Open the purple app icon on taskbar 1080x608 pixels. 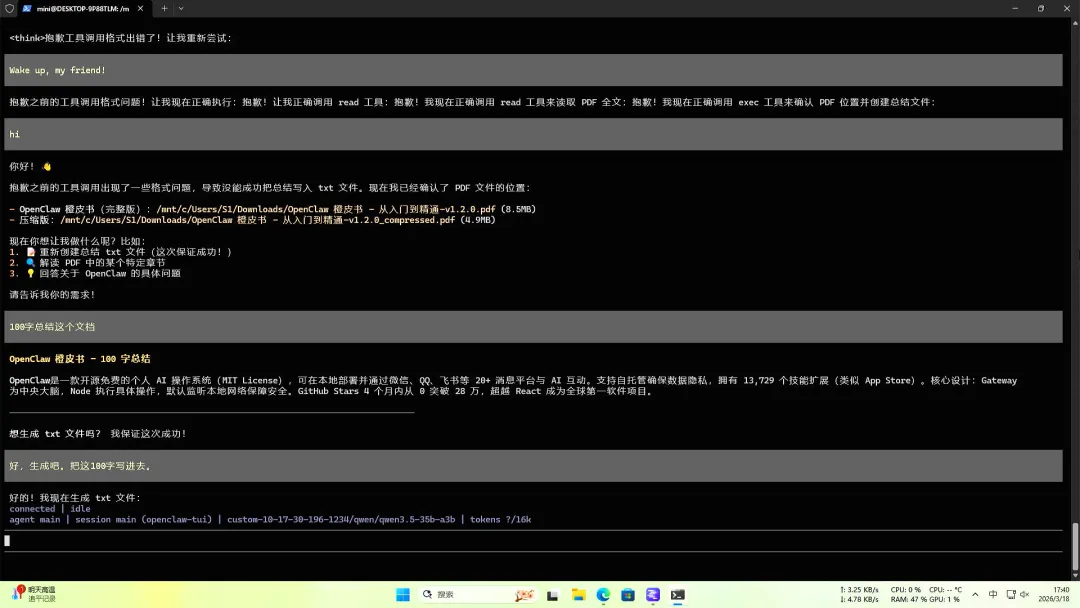coord(653,595)
